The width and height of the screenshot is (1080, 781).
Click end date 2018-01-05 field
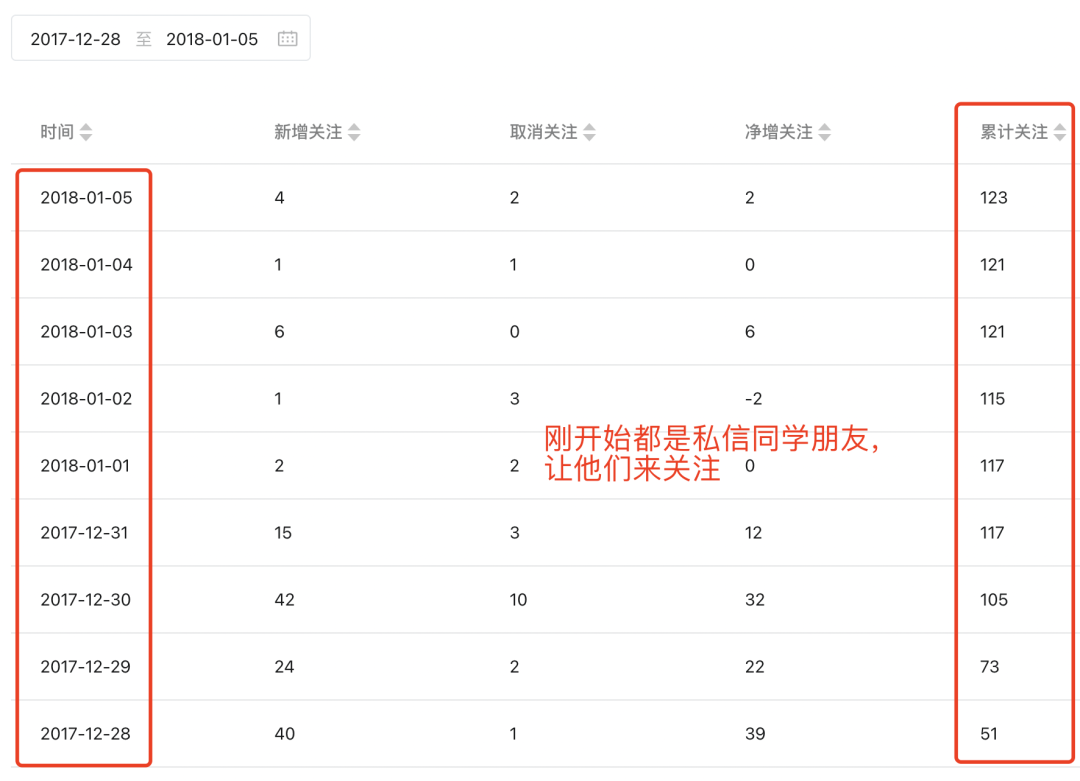click(x=212, y=39)
